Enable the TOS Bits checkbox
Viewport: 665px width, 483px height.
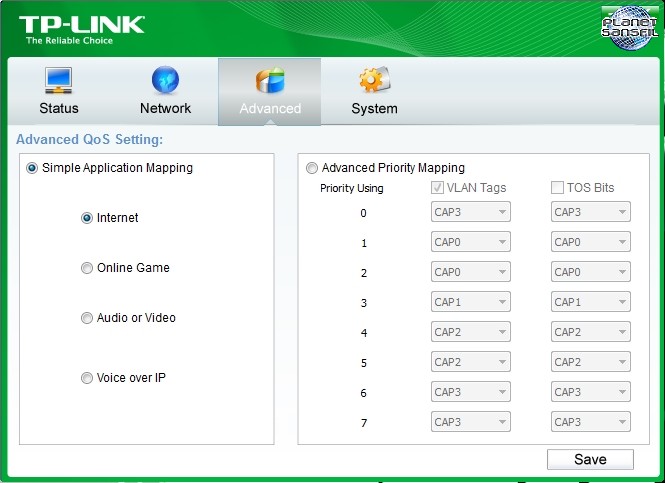[557, 187]
